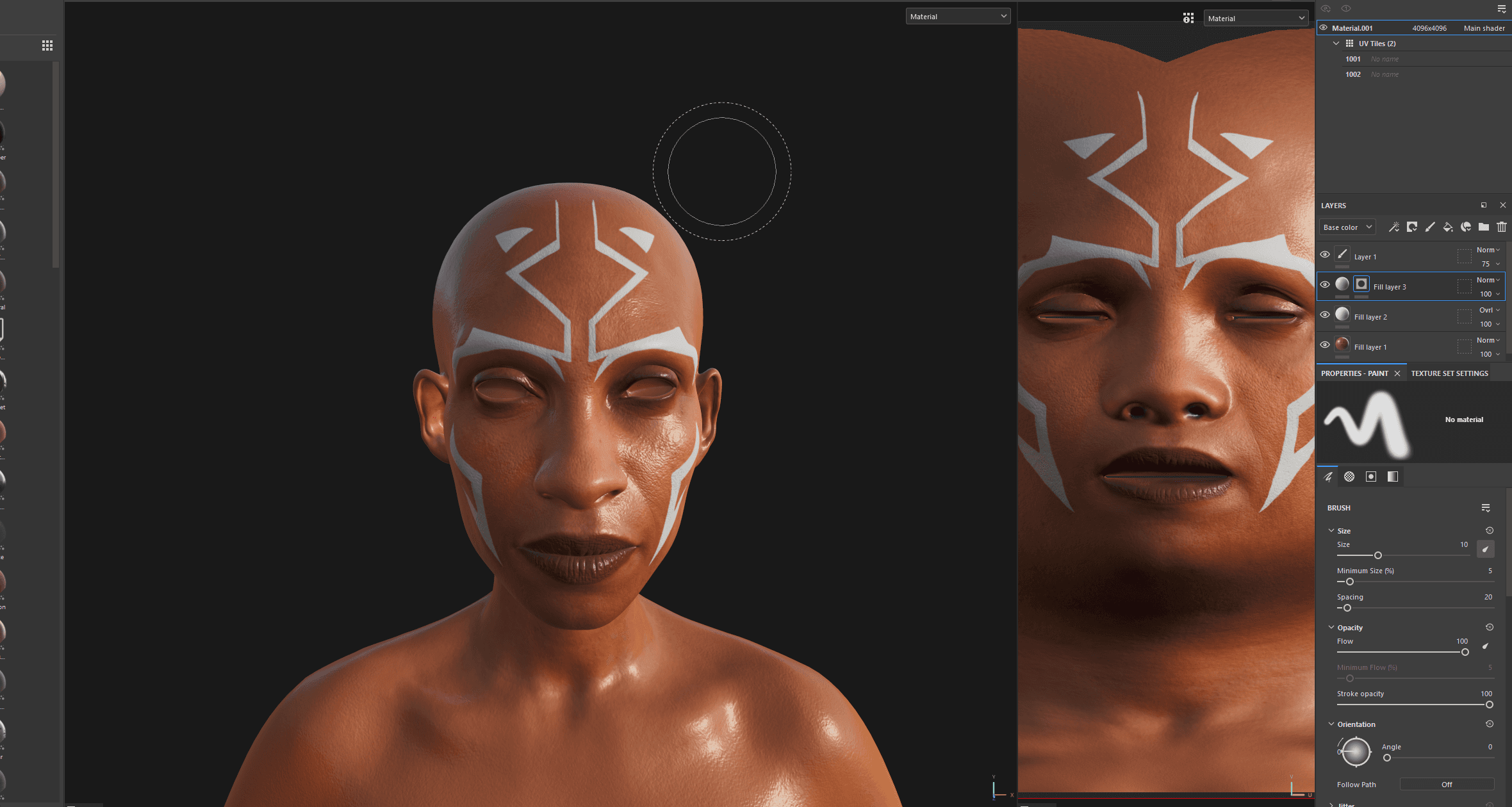This screenshot has width=1512, height=807.
Task: Reset the Size section parameters
Action: tap(1490, 530)
